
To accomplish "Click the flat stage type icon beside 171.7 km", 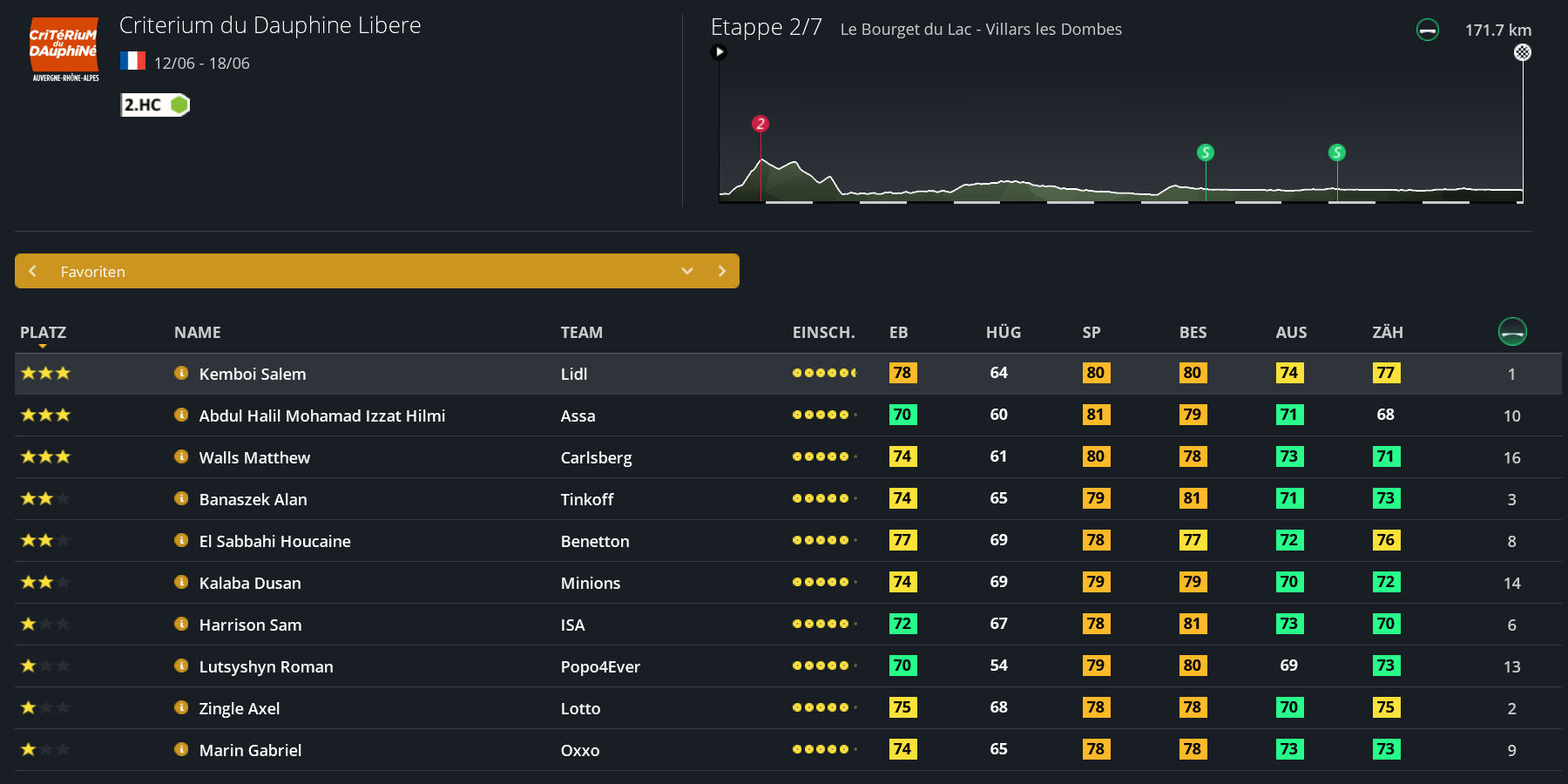I will tap(1427, 30).
